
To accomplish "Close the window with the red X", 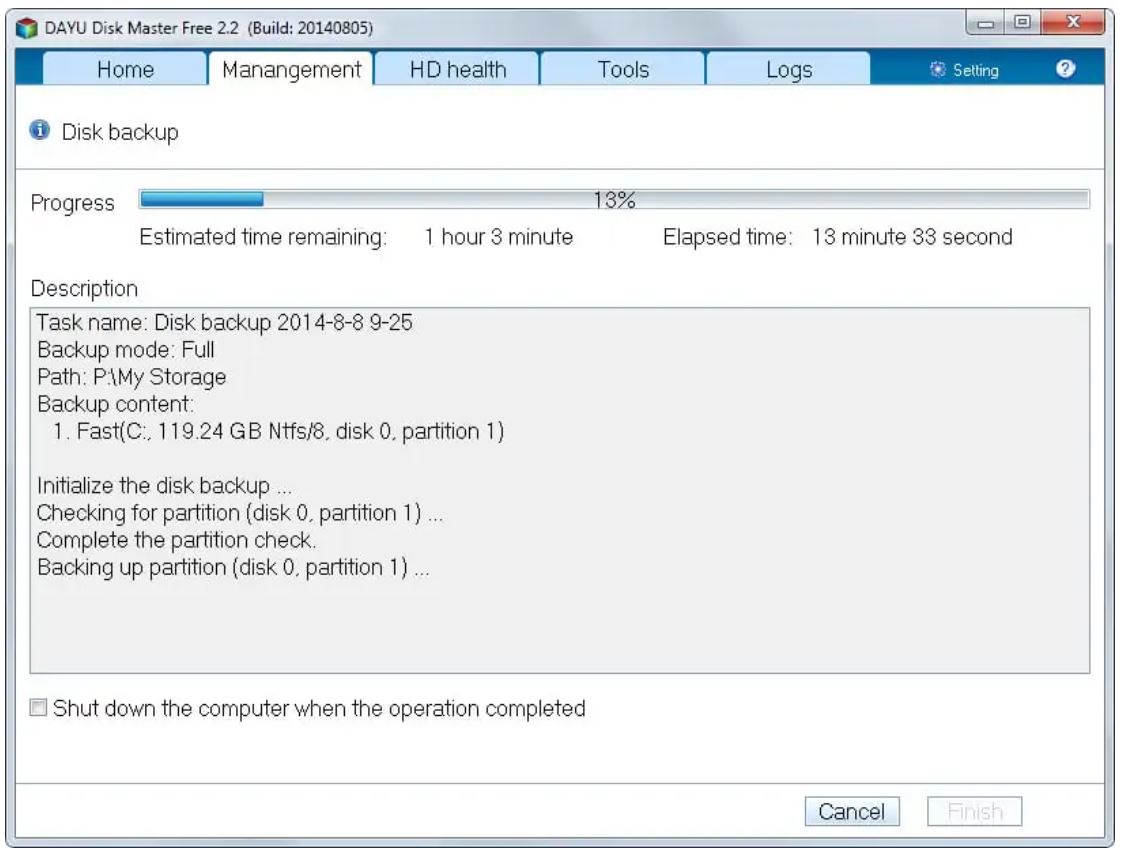I will [1070, 22].
